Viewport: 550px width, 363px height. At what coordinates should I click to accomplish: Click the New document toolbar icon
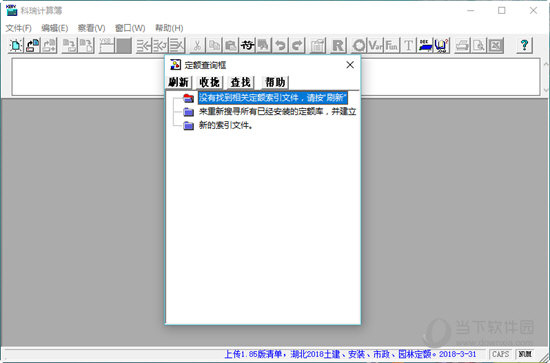point(15,46)
